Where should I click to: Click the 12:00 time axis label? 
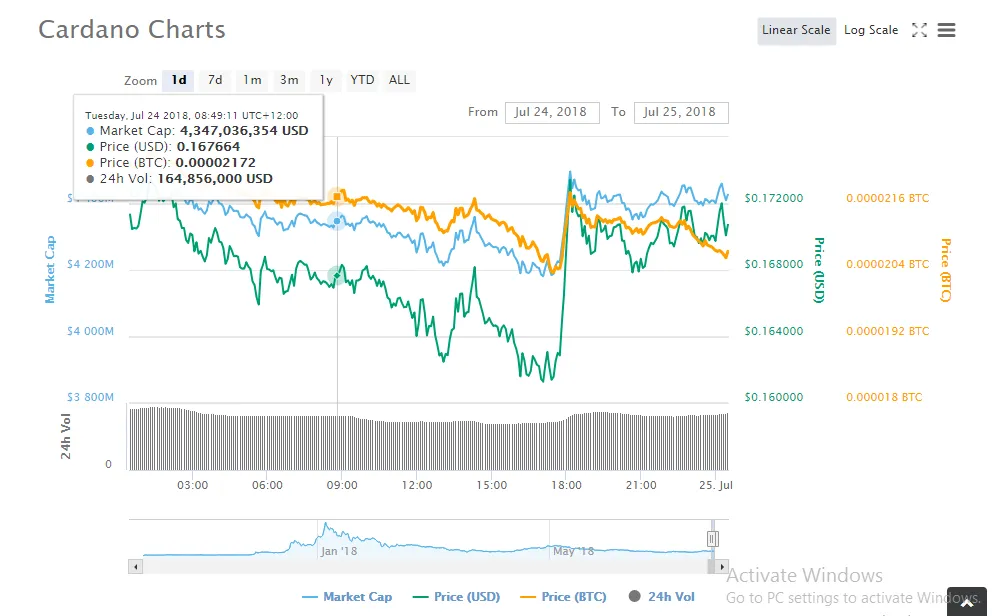[417, 485]
